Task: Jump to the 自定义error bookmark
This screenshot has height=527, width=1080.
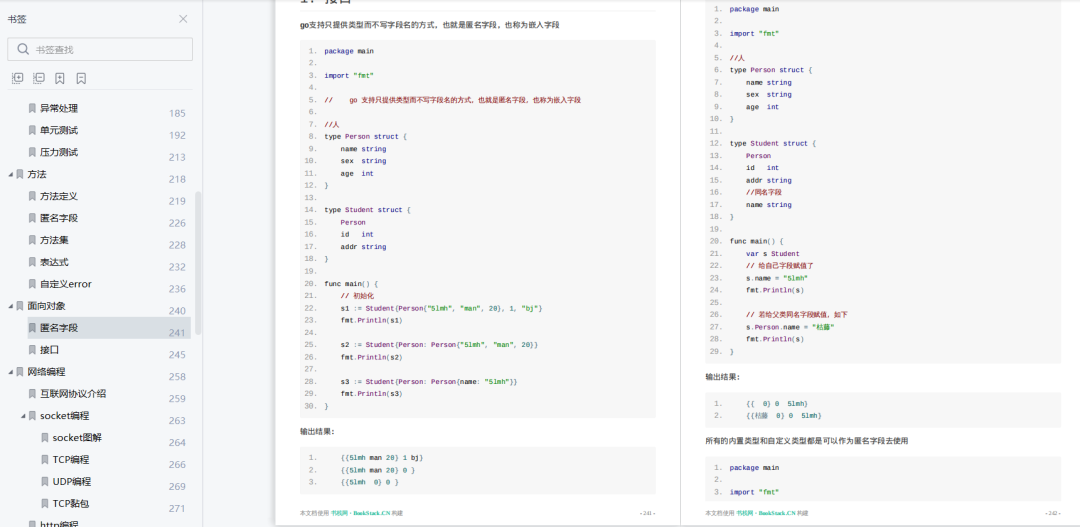Action: (65, 284)
